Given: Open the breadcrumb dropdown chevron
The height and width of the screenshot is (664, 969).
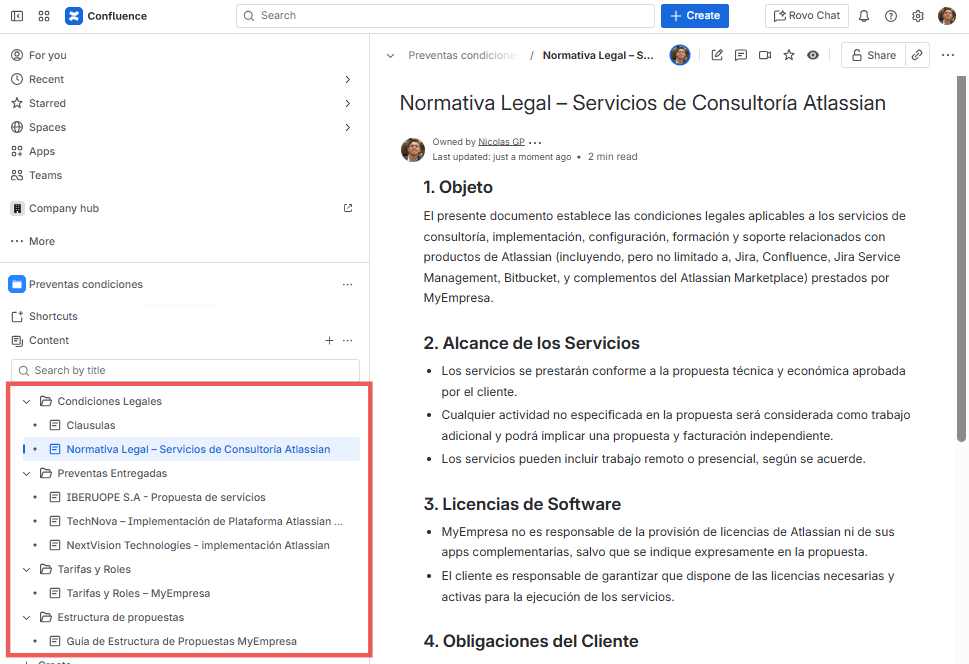Looking at the screenshot, I should (x=390, y=56).
